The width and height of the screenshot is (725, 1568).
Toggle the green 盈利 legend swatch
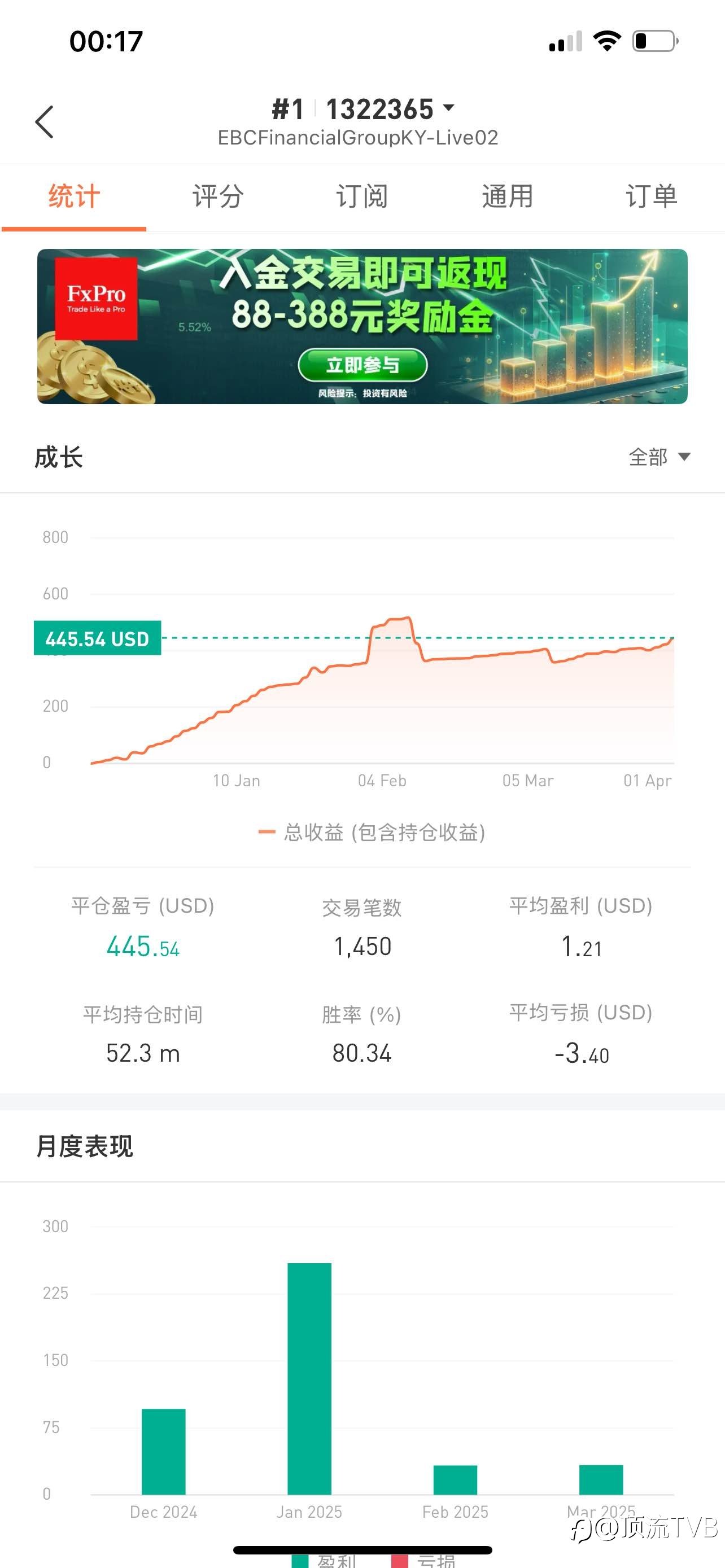(x=300, y=1561)
